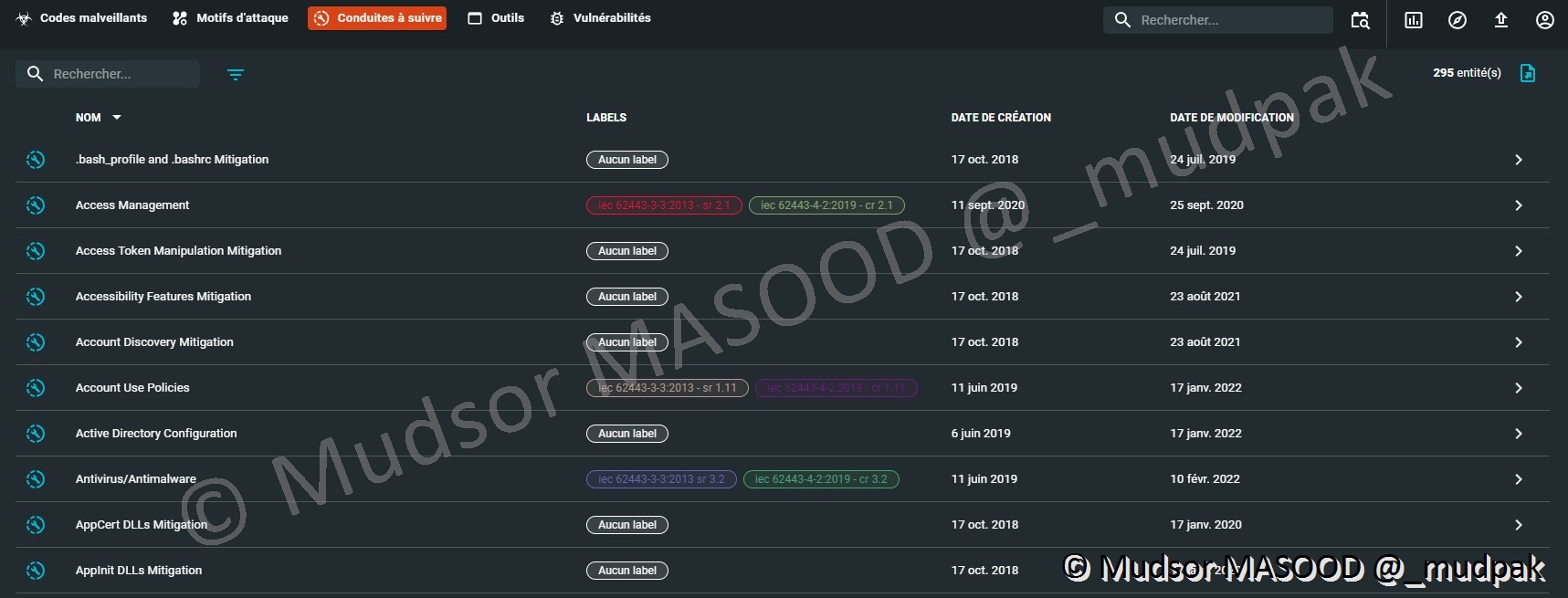The image size is (1568, 598).
Task: Click the red iec 62443-3-3:2013 sr 2.1 label
Action: click(664, 205)
